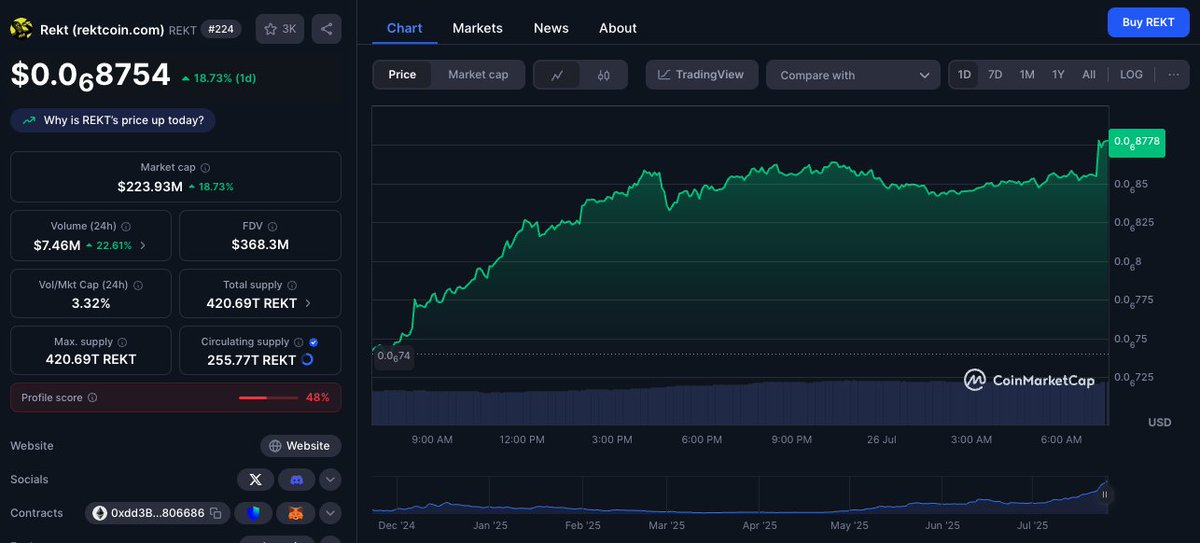Click the 0.0₆8778 current price label
1200x543 pixels.
pos(1137,142)
